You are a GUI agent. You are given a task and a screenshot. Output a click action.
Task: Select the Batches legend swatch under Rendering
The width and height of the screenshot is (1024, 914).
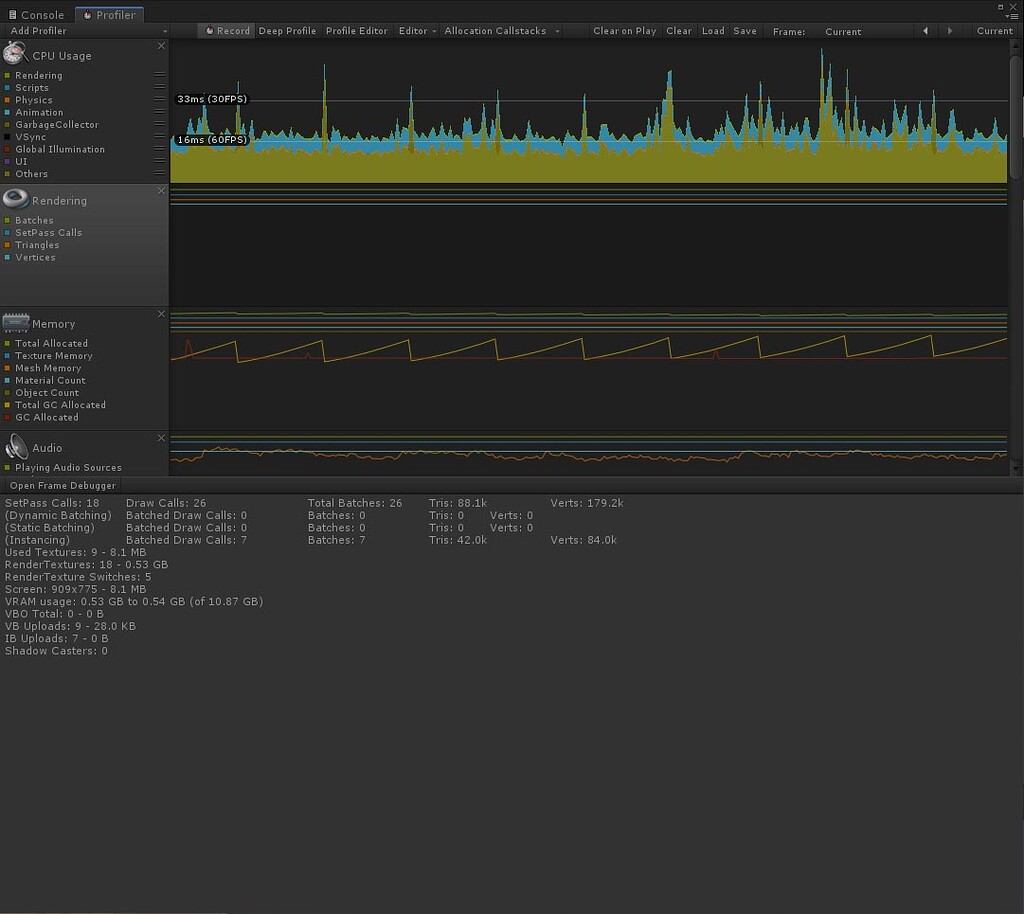(8, 220)
